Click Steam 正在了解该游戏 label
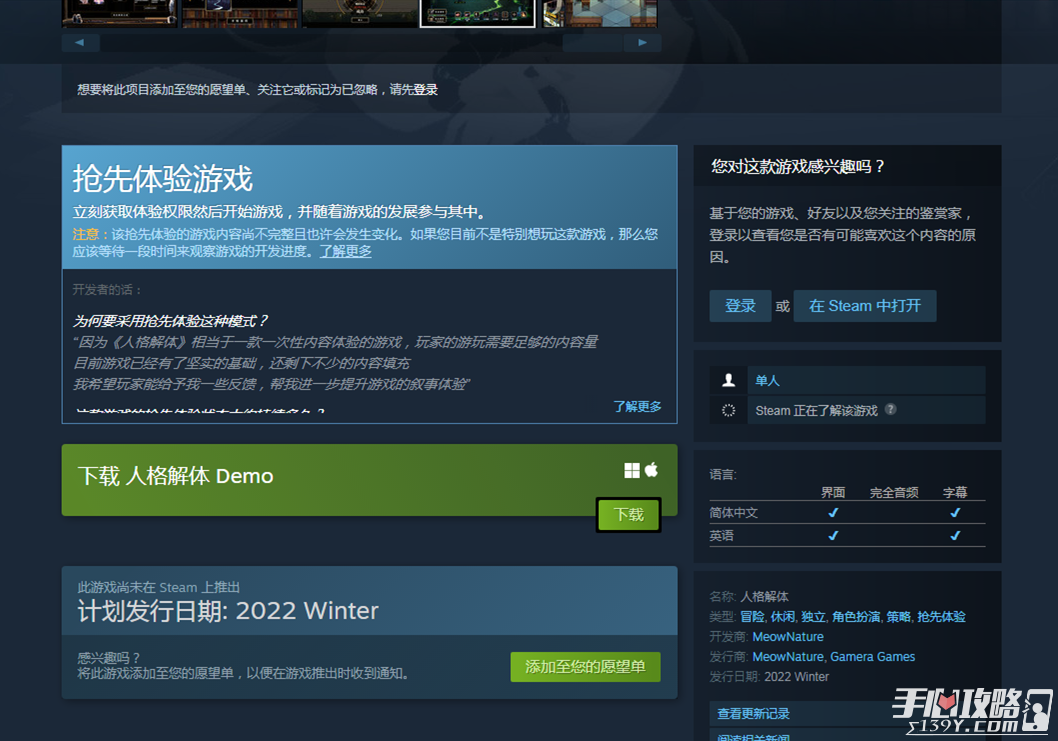 [x=816, y=410]
